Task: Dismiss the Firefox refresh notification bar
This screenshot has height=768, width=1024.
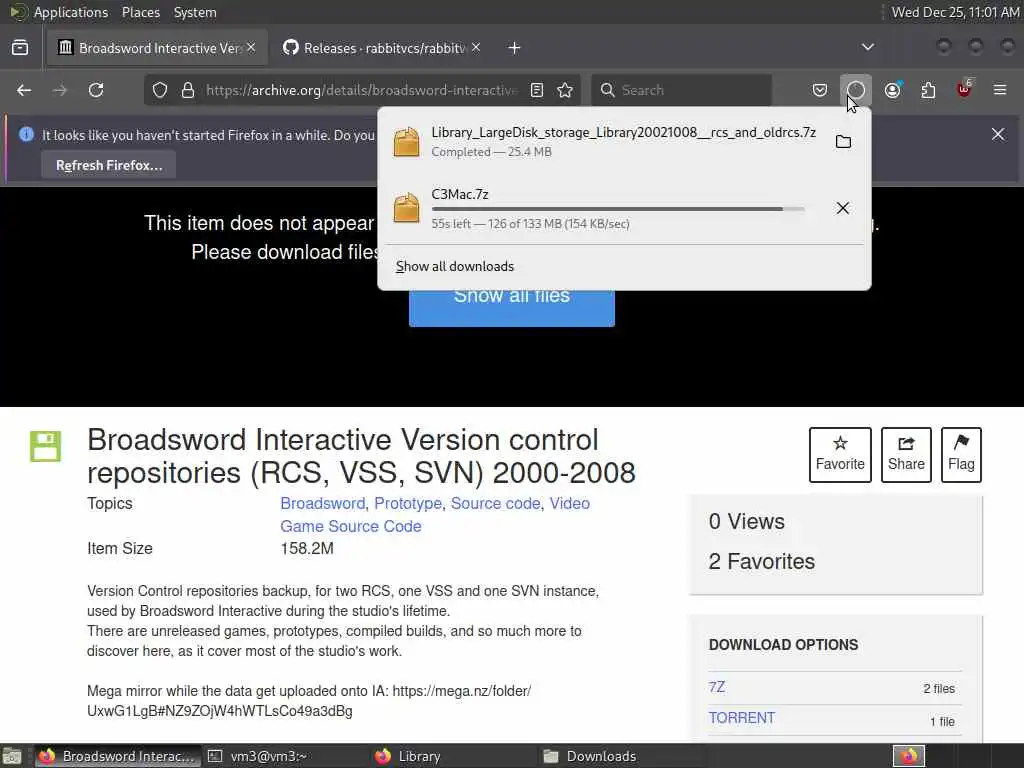Action: 998,134
